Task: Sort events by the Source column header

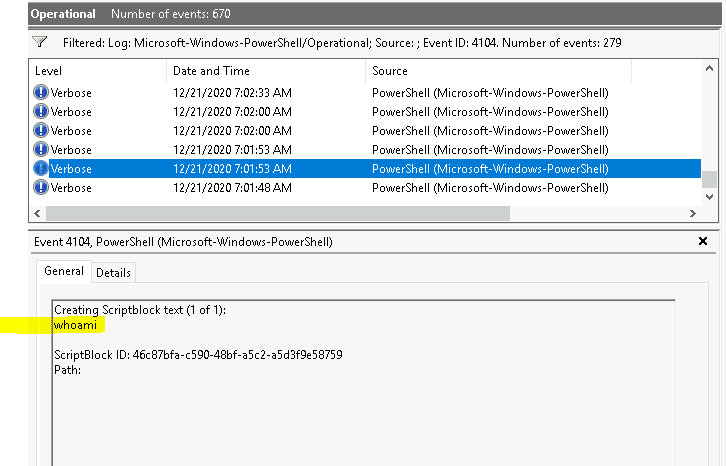Action: (x=499, y=71)
